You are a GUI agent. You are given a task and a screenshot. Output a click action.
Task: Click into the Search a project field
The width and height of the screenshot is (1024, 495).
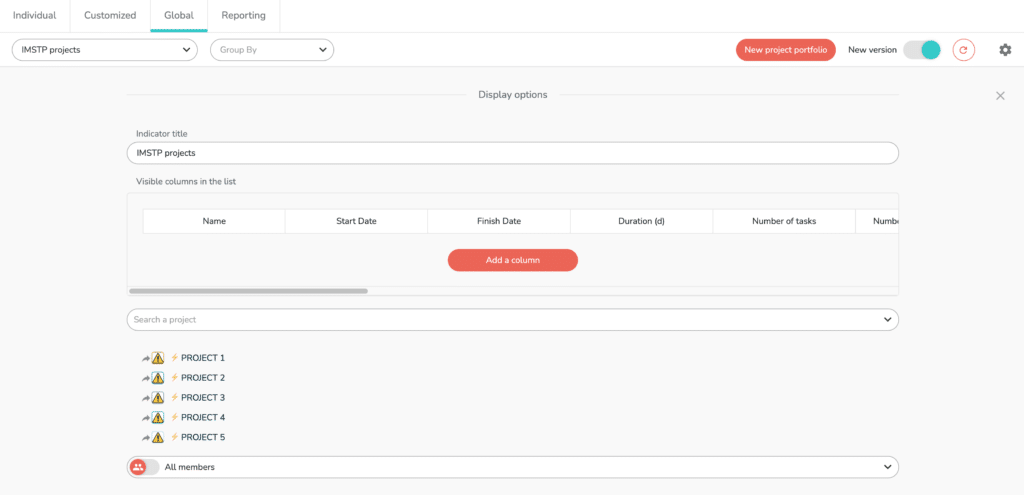point(513,319)
